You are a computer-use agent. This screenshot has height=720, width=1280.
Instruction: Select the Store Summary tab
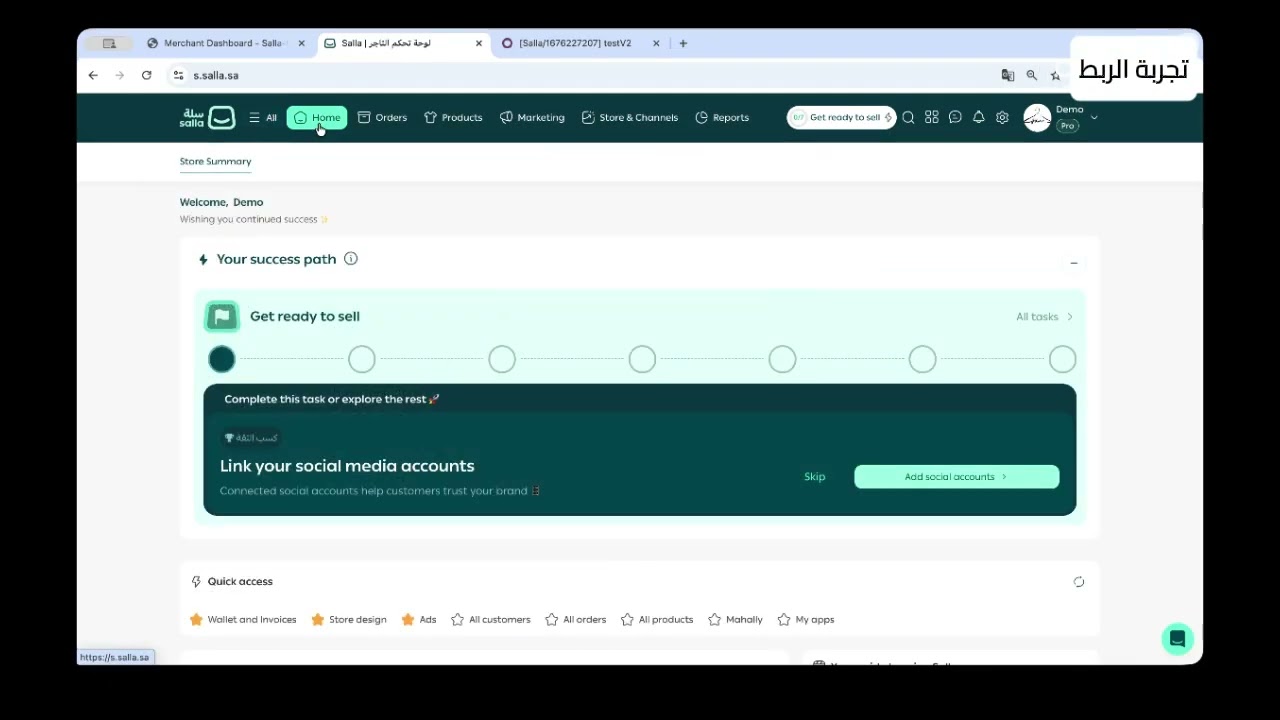coord(215,161)
